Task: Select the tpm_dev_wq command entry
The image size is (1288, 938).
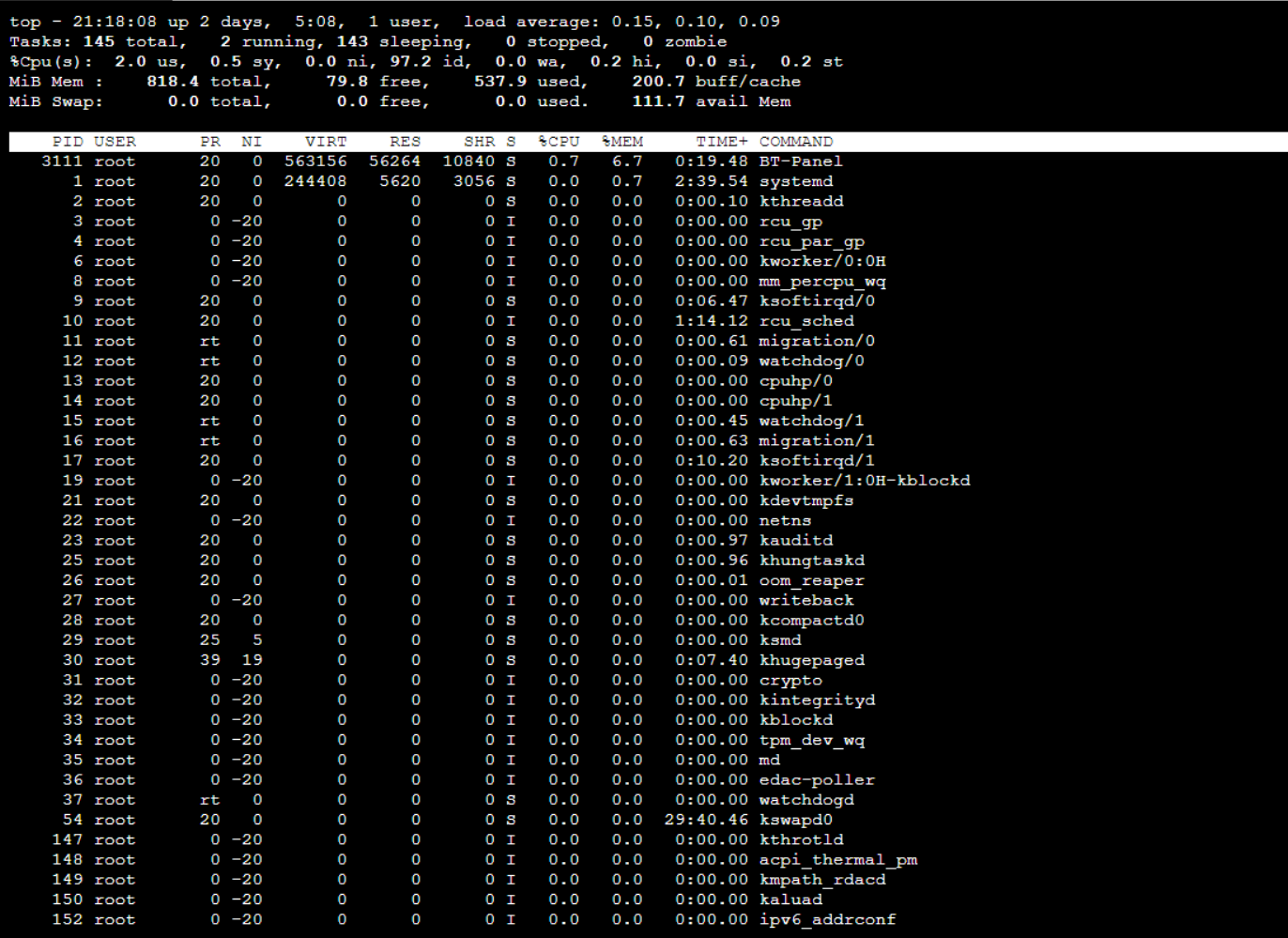Action: coord(812,740)
